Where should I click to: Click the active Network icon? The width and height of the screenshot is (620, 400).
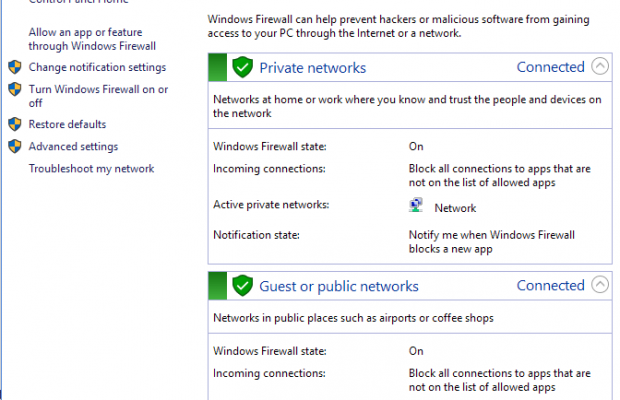416,206
